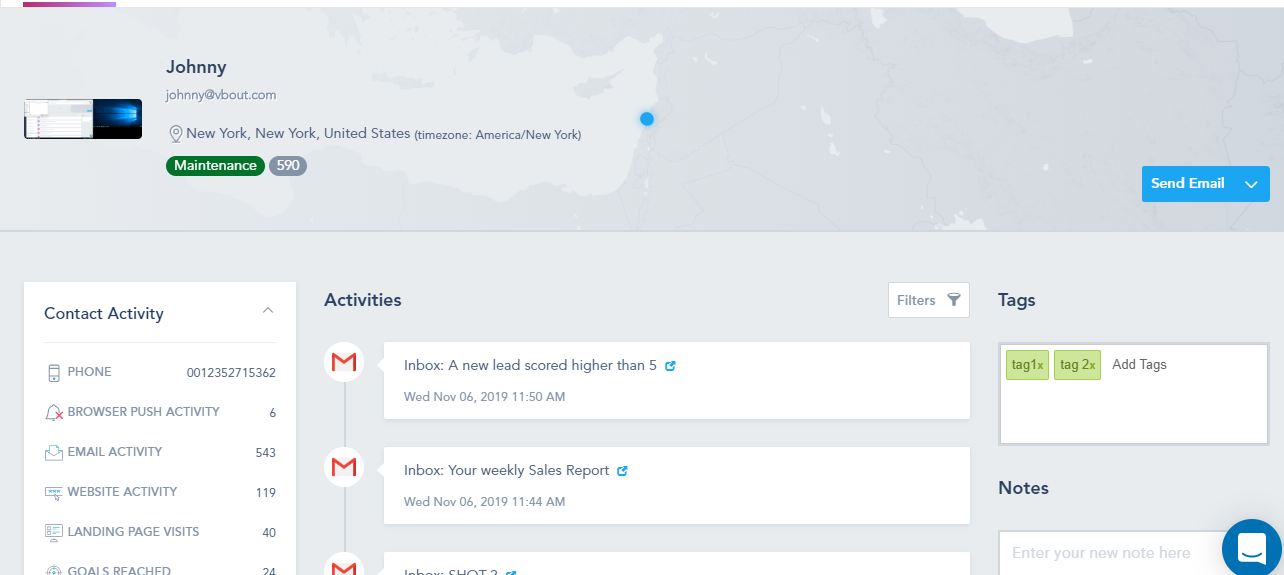
Task: Click the Wed Nov 06, 2019 11:44 AM timestamp
Action: [485, 502]
